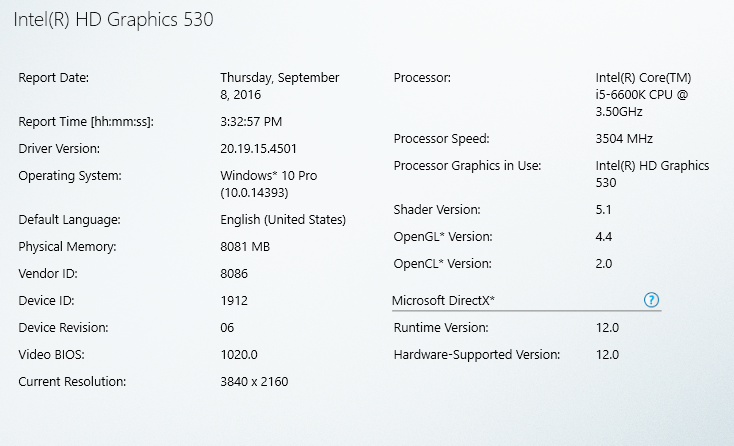Click the Video BIOS value 1020.0
Image resolution: width=734 pixels, height=446 pixels.
pyautogui.click(x=239, y=355)
